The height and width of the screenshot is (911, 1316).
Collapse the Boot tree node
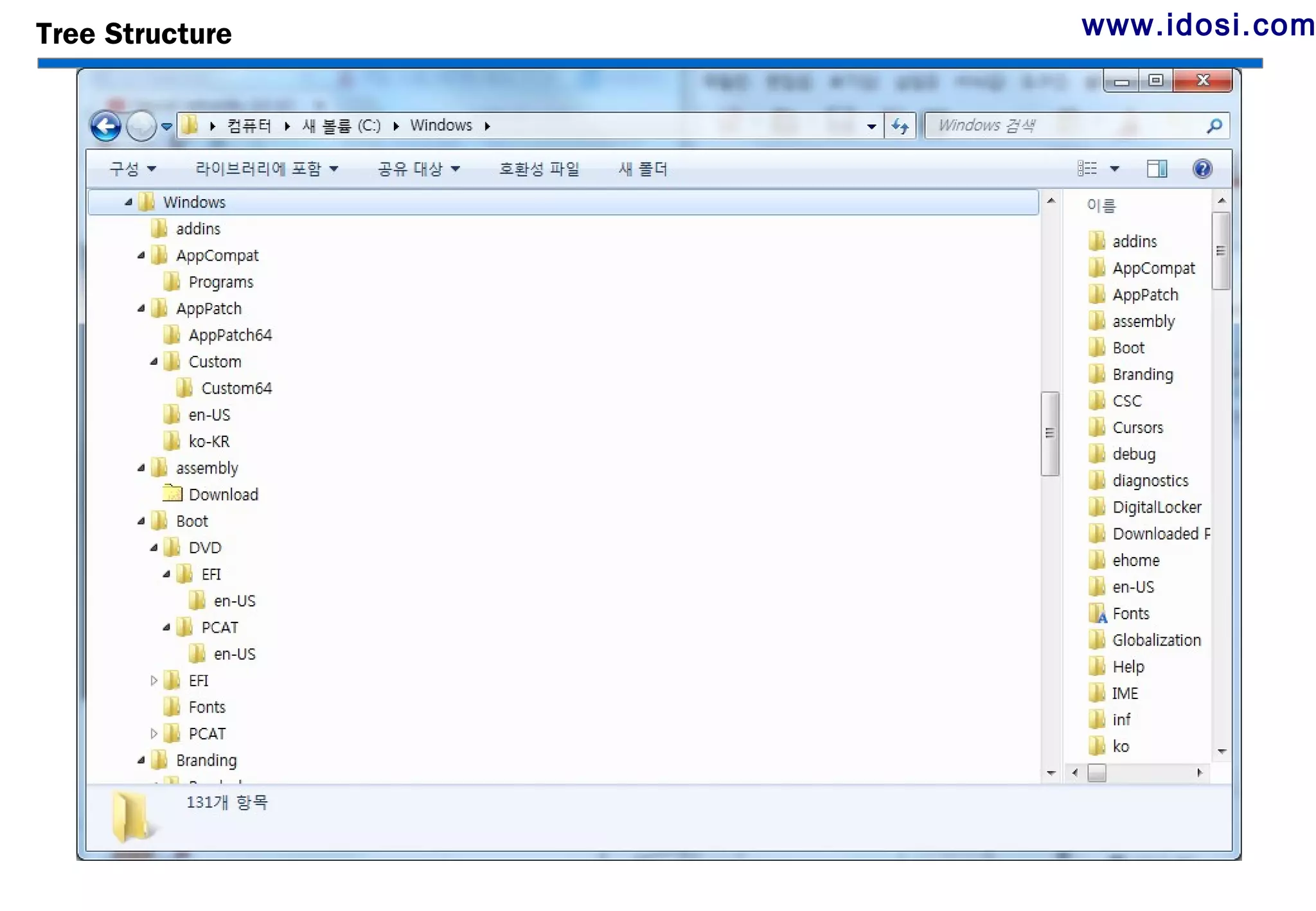click(x=141, y=521)
